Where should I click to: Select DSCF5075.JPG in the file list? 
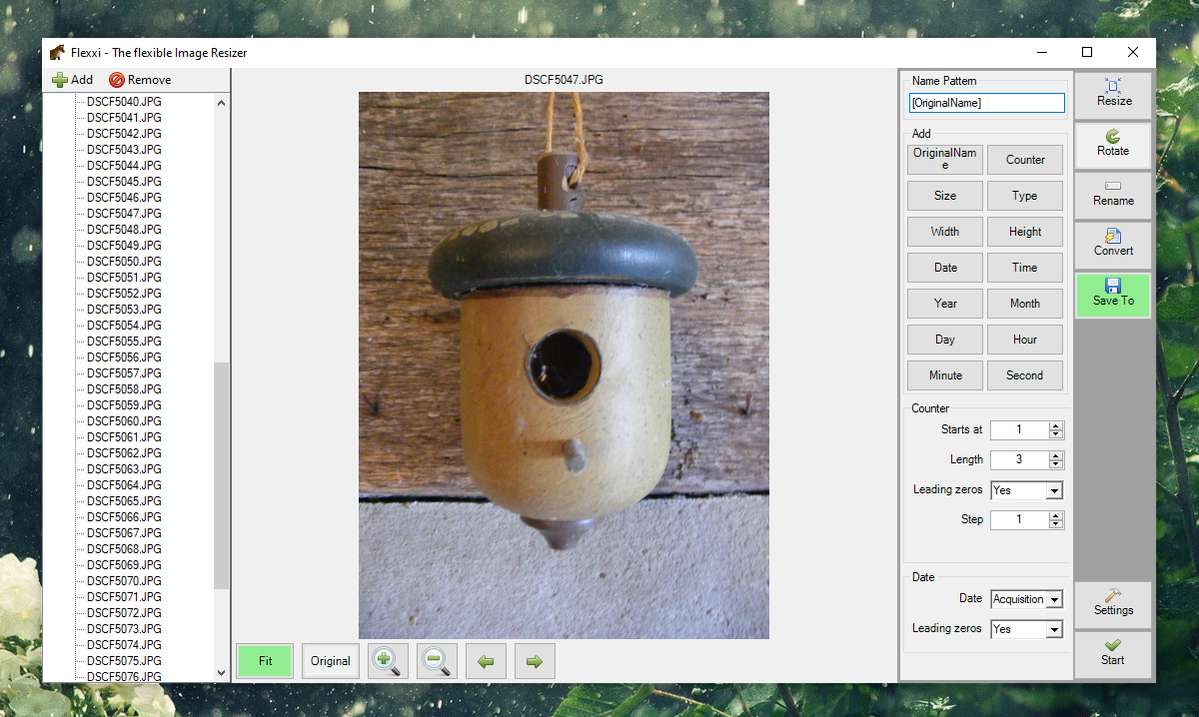pos(124,661)
